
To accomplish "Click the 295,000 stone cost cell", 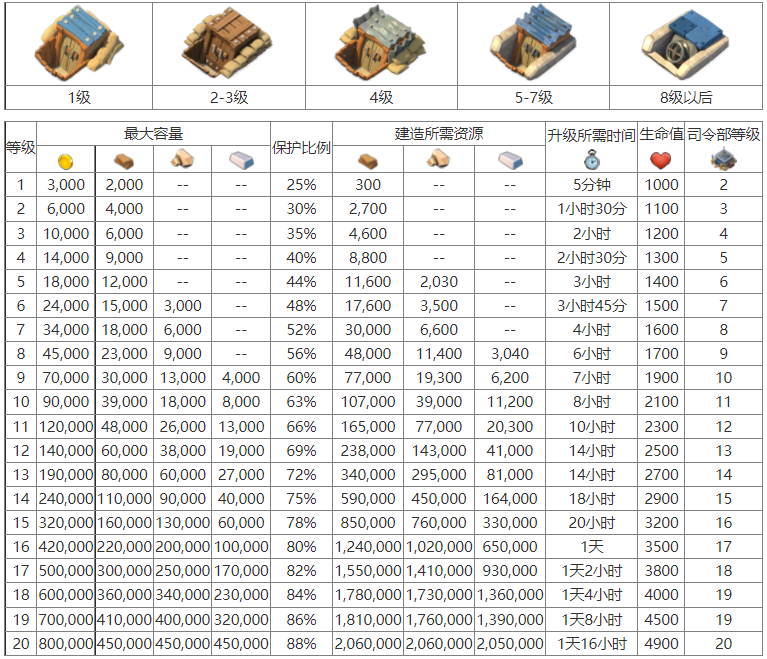I will (x=439, y=475).
